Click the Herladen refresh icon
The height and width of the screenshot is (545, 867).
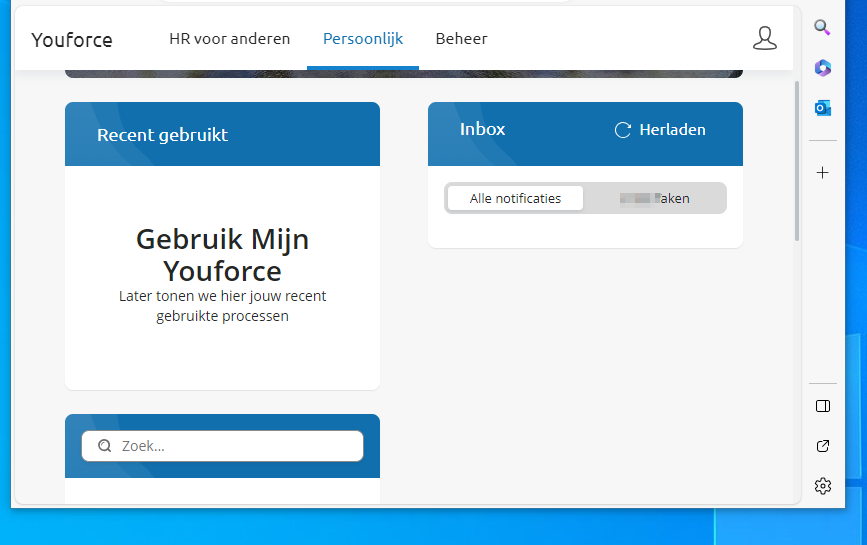point(623,130)
